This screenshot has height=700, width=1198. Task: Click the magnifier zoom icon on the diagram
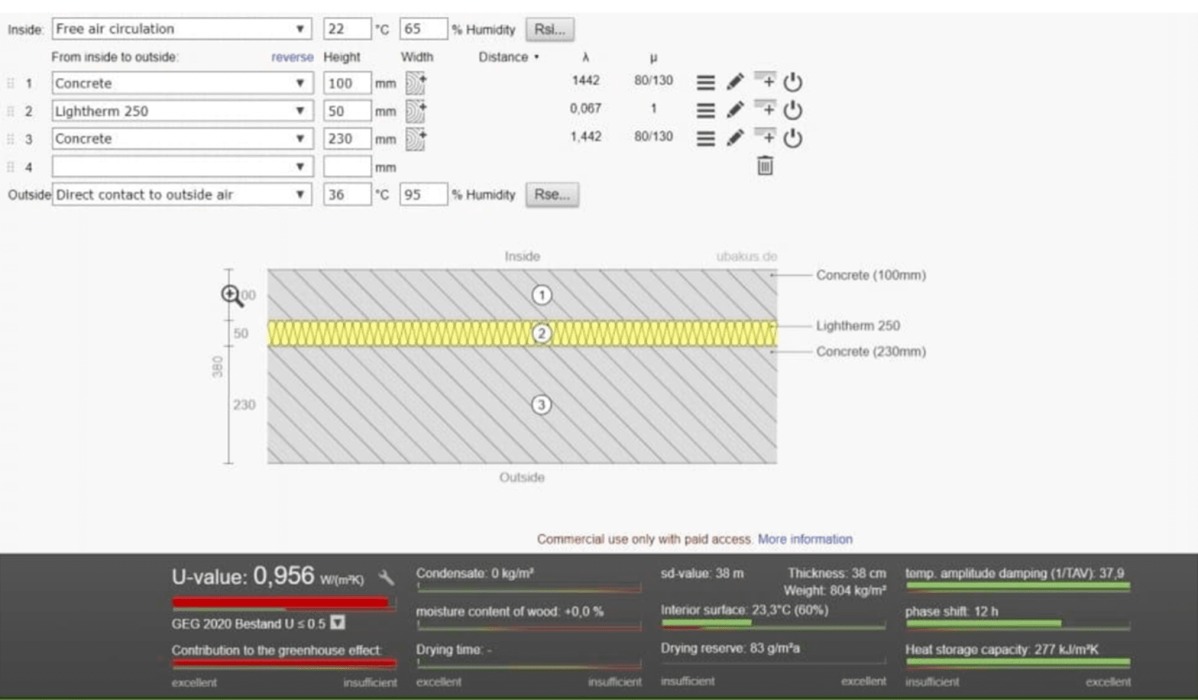pos(232,295)
